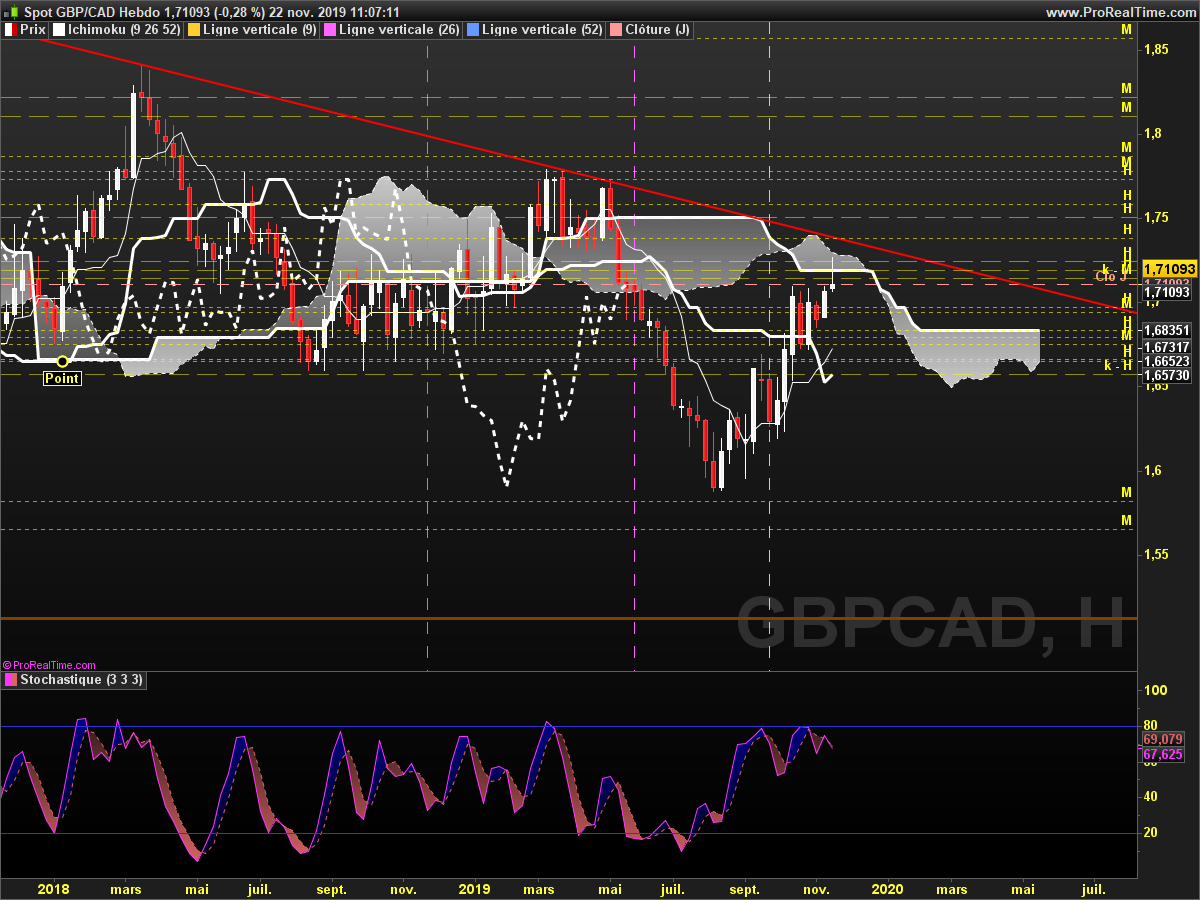This screenshot has width=1200, height=900.
Task: Click the sept. label between 2018 and 2019
Action: coord(331,889)
